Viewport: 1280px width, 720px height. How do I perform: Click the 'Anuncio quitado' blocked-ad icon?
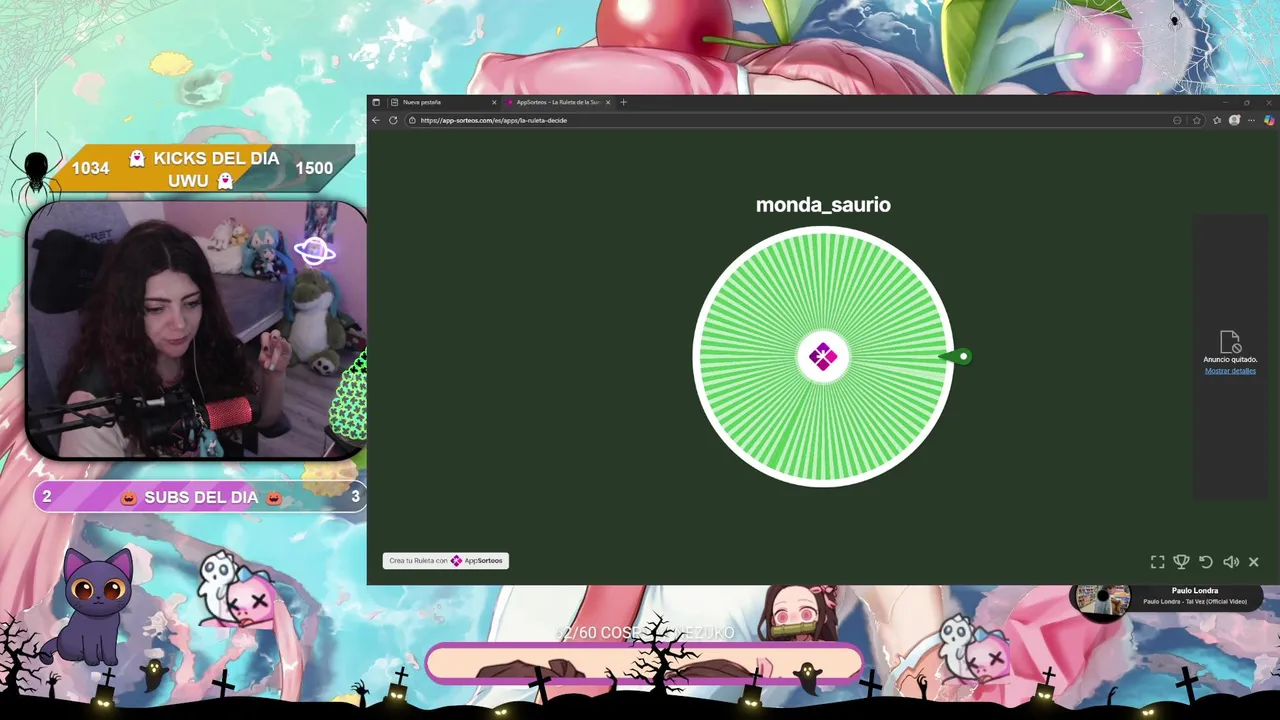(x=1230, y=342)
